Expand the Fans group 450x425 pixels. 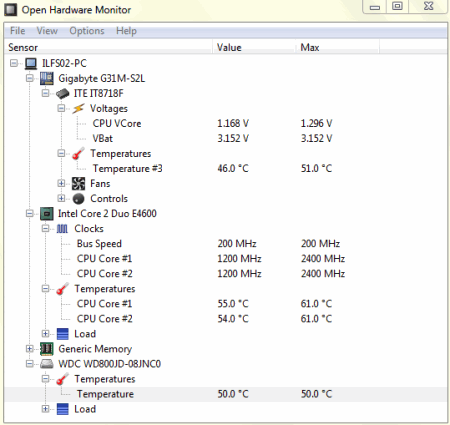[x=61, y=183]
